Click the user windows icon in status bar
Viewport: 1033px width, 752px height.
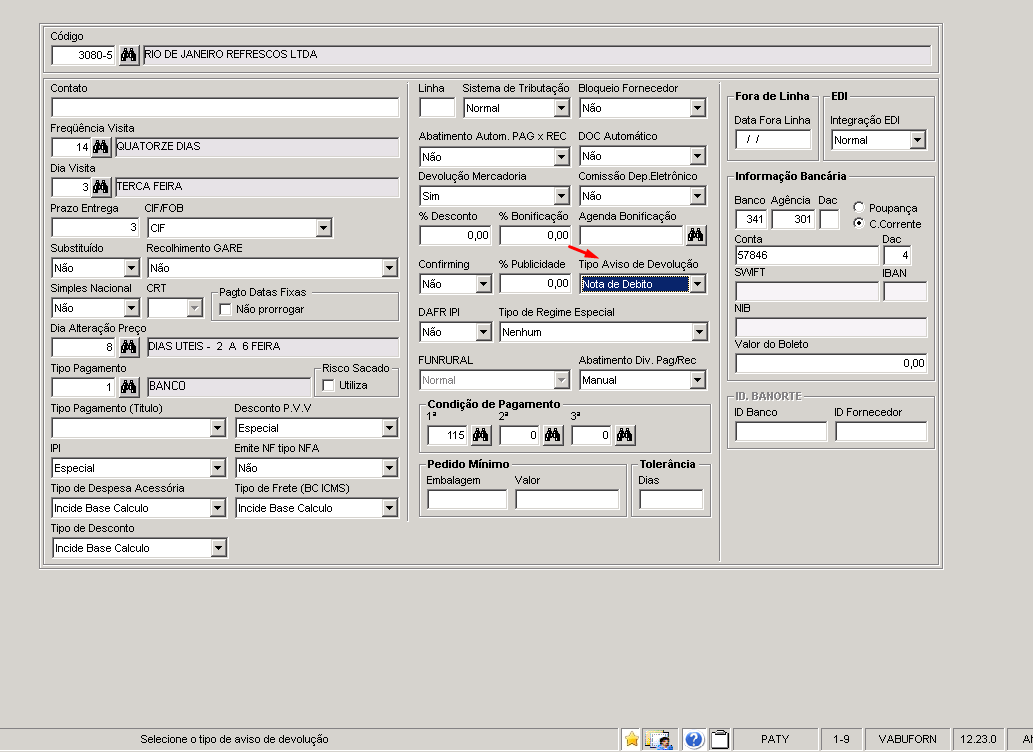[x=658, y=739]
